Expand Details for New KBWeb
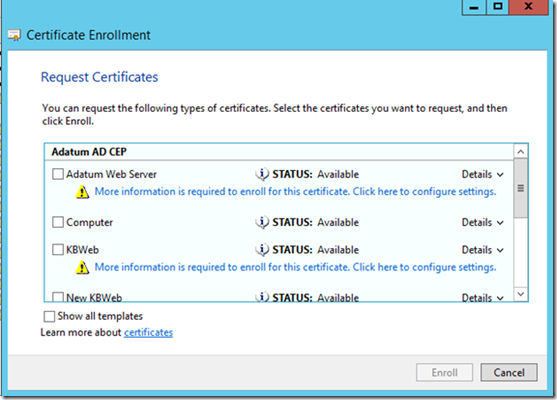Screen dimensions: 557x400 pyautogui.click(x=482, y=297)
